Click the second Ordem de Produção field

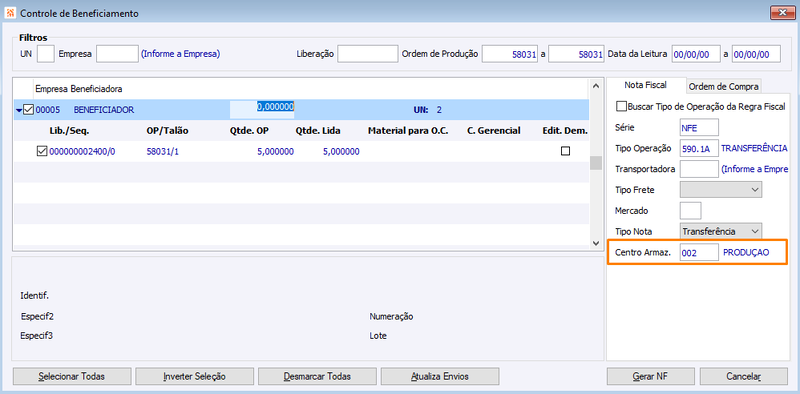577,54
